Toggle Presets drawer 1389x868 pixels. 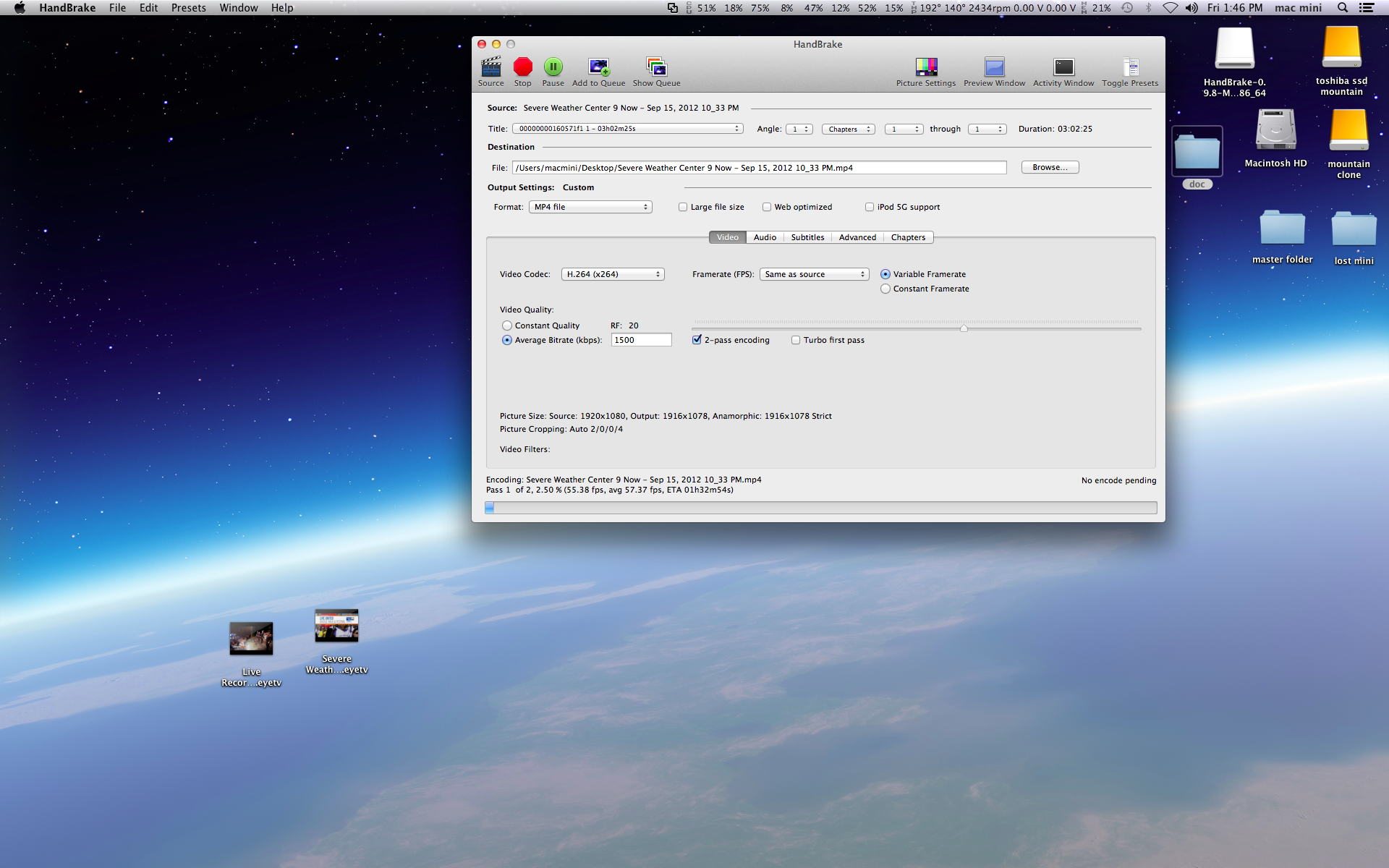(x=1130, y=72)
